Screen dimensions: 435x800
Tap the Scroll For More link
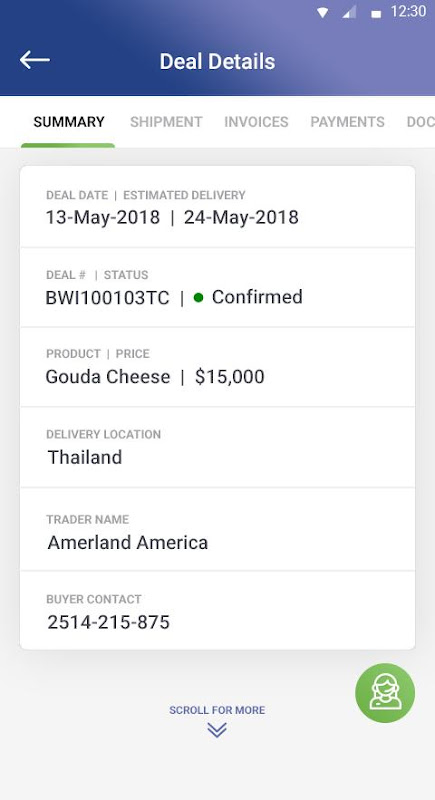217,710
